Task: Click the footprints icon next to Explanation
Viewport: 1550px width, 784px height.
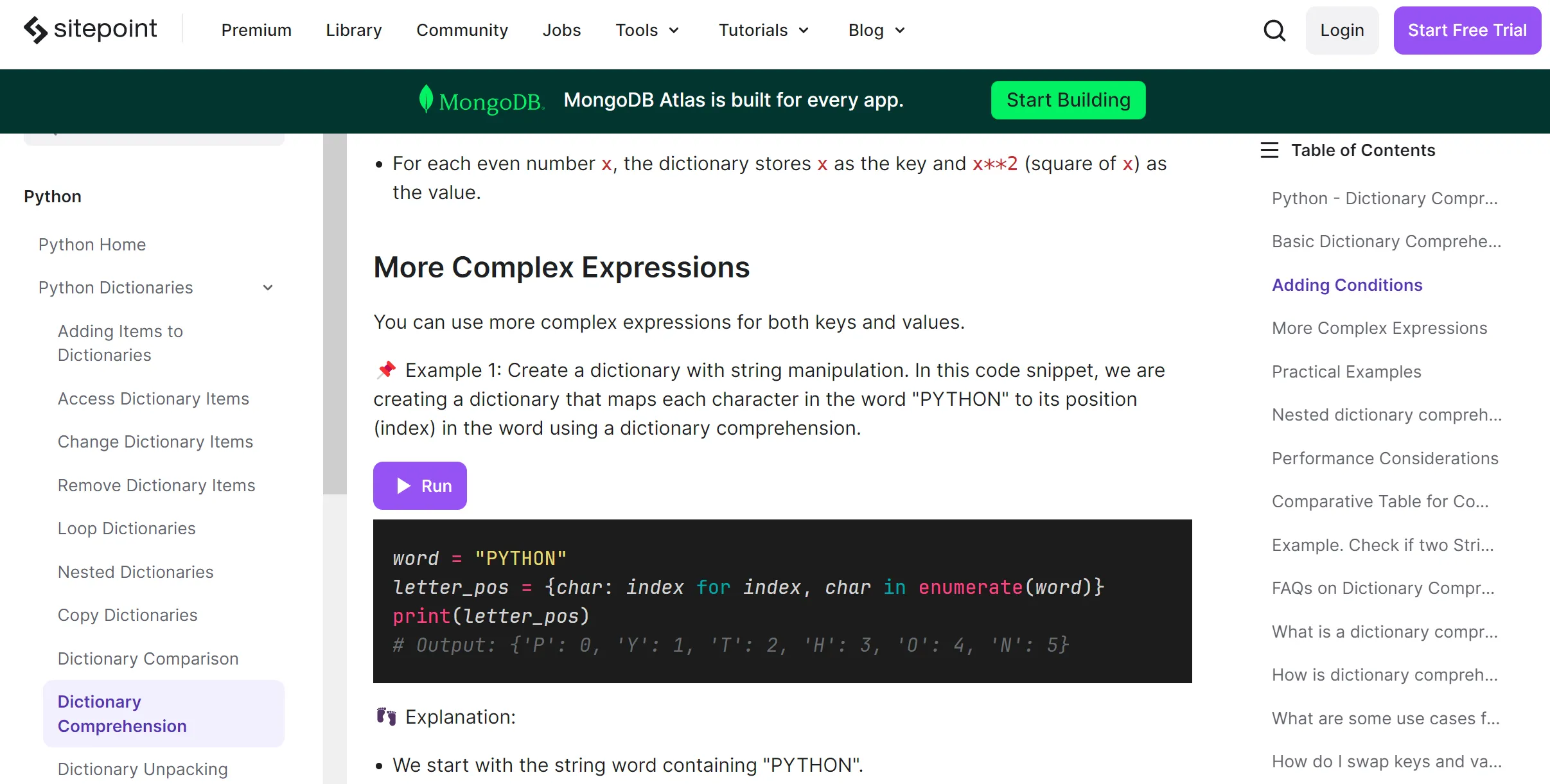Action: [x=386, y=716]
